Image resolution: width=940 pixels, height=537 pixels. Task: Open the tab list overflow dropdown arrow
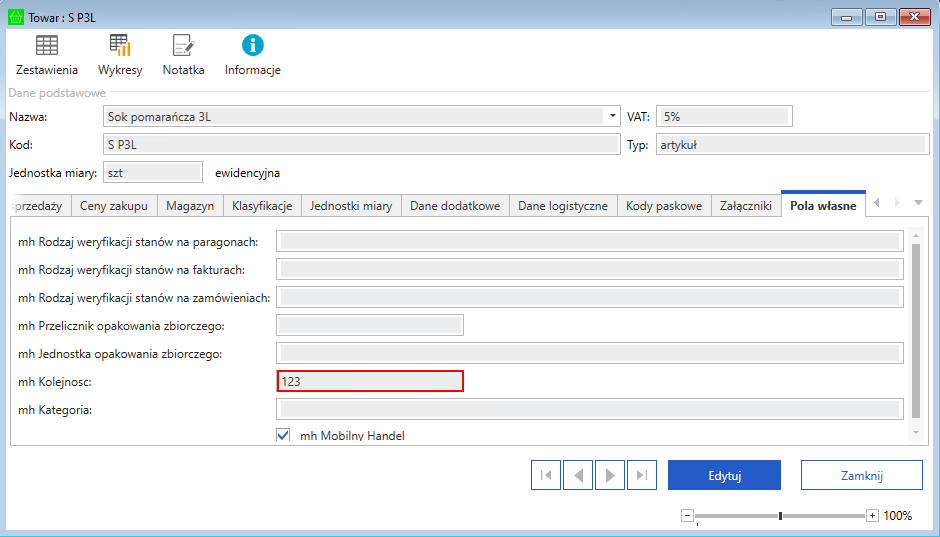(x=919, y=203)
